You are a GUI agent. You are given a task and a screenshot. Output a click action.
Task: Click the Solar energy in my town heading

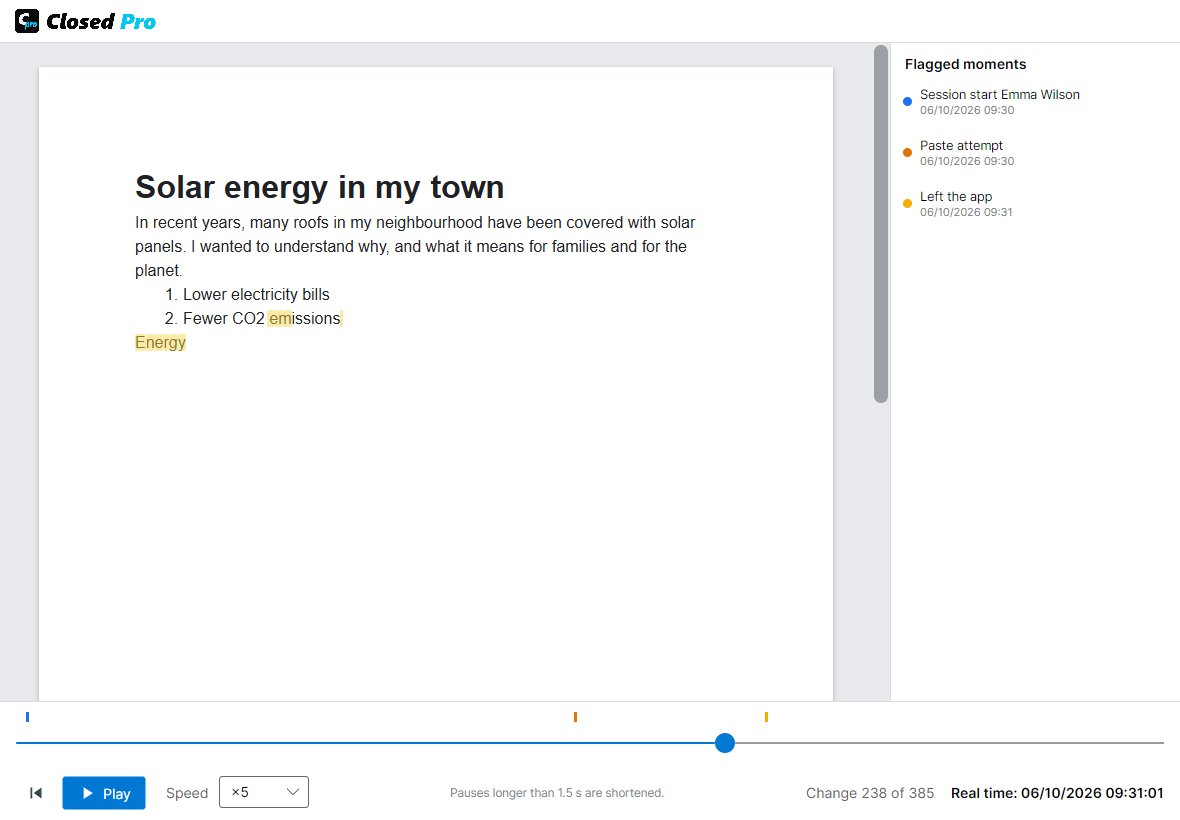(x=319, y=187)
